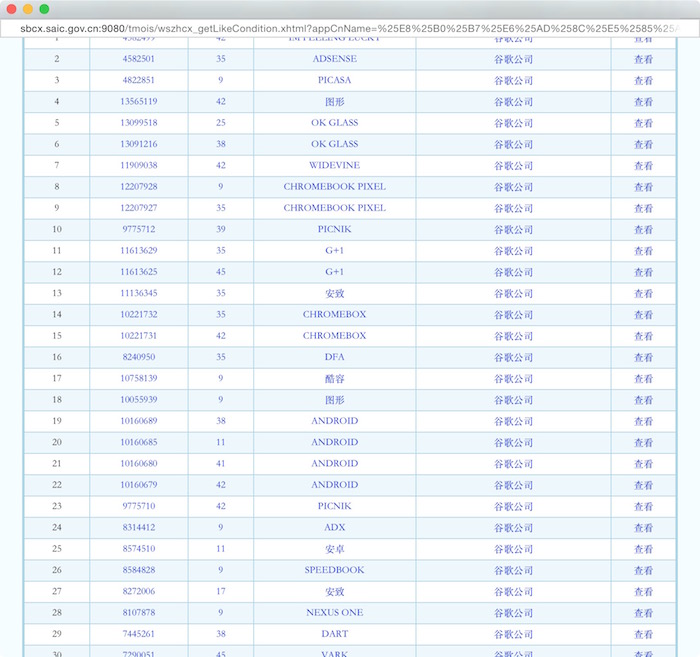Open the PICASA trademark link
The image size is (700, 657).
point(334,80)
